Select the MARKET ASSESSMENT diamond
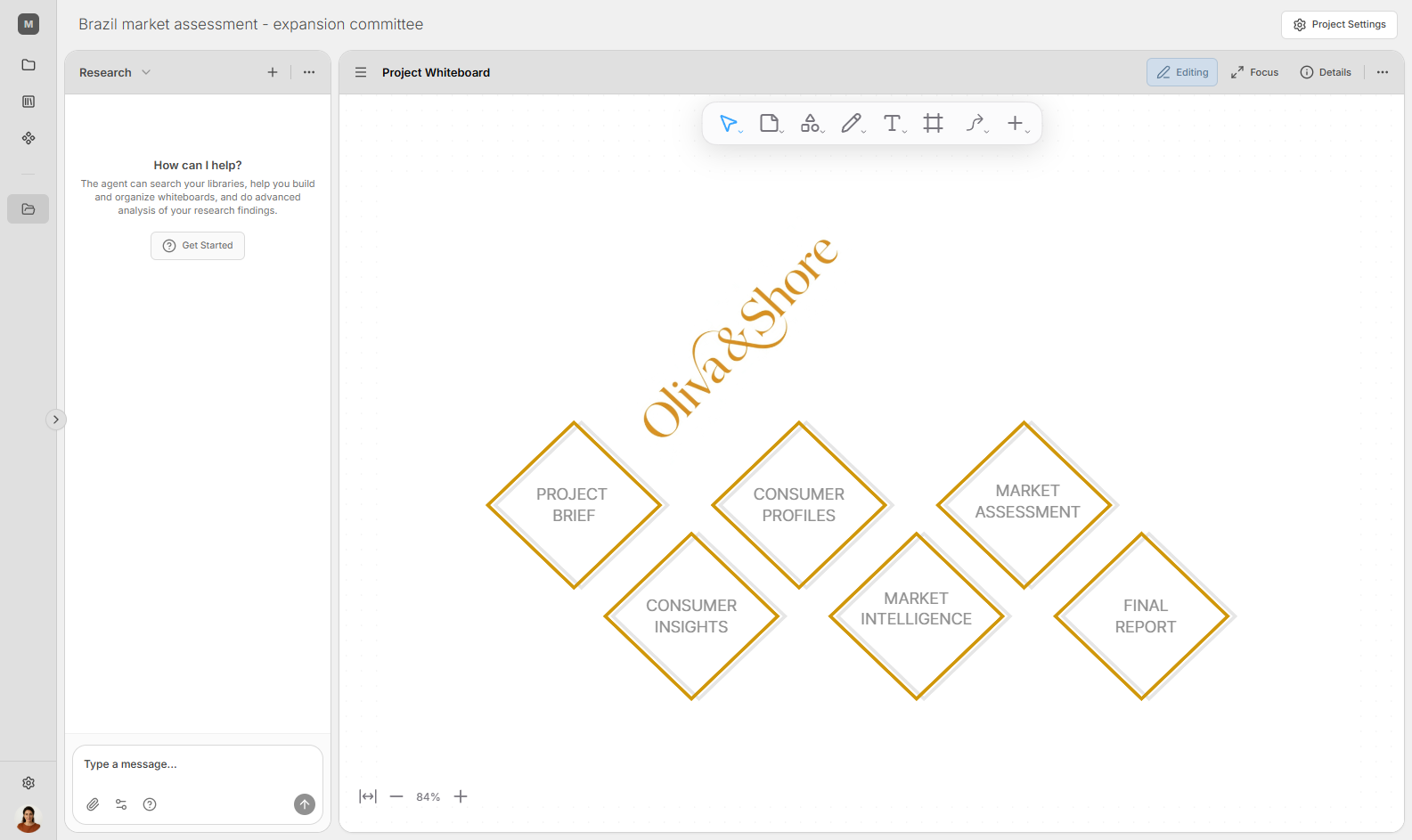This screenshot has width=1412, height=840. pyautogui.click(x=1024, y=505)
